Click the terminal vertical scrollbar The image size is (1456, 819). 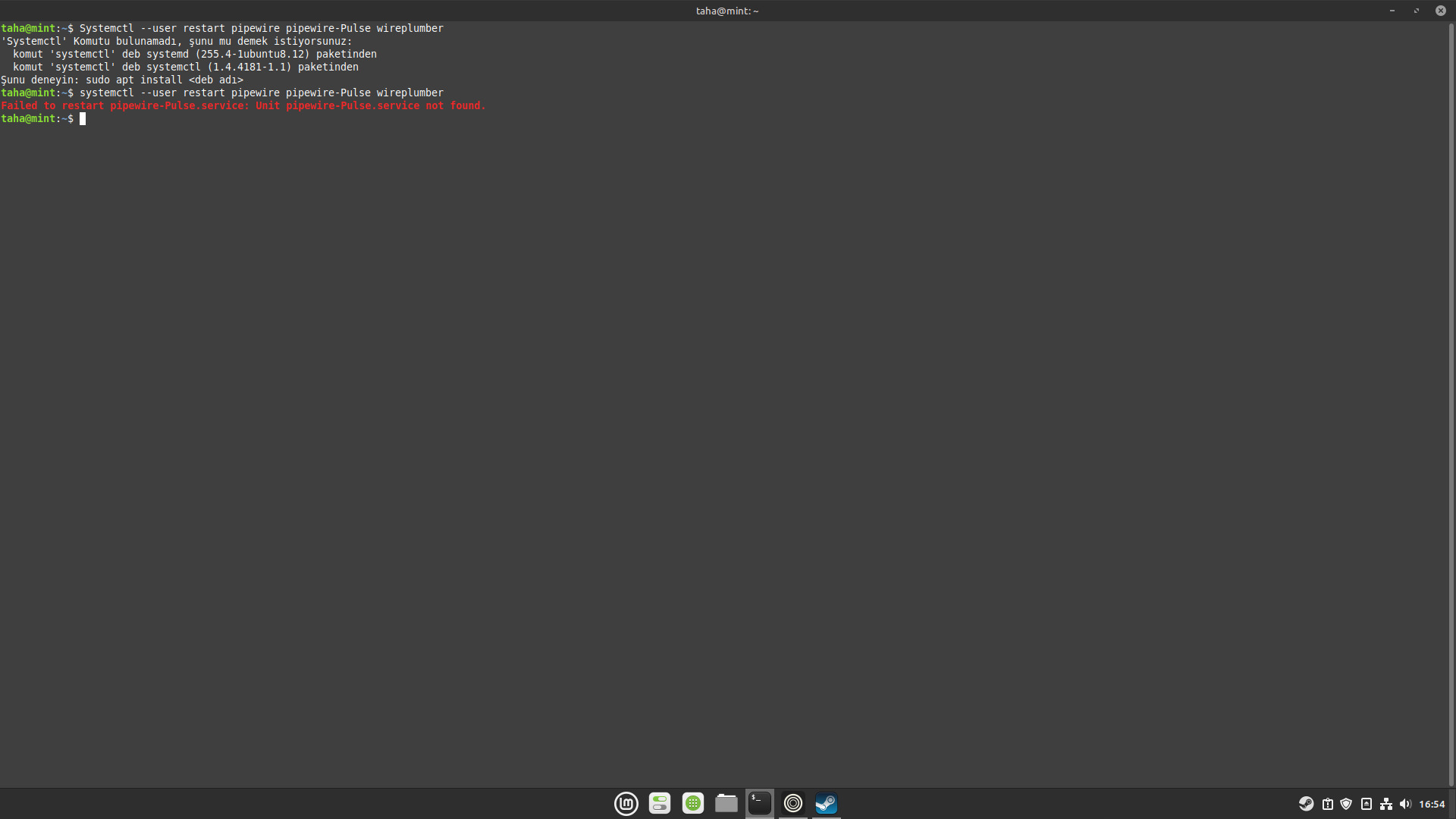[x=1451, y=404]
